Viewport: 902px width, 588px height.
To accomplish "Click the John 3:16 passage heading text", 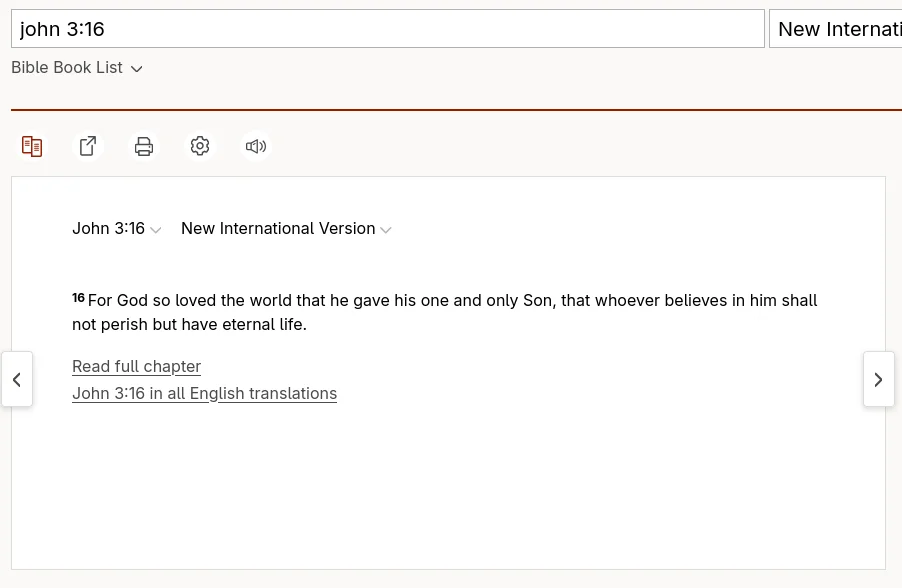I will click(108, 229).
